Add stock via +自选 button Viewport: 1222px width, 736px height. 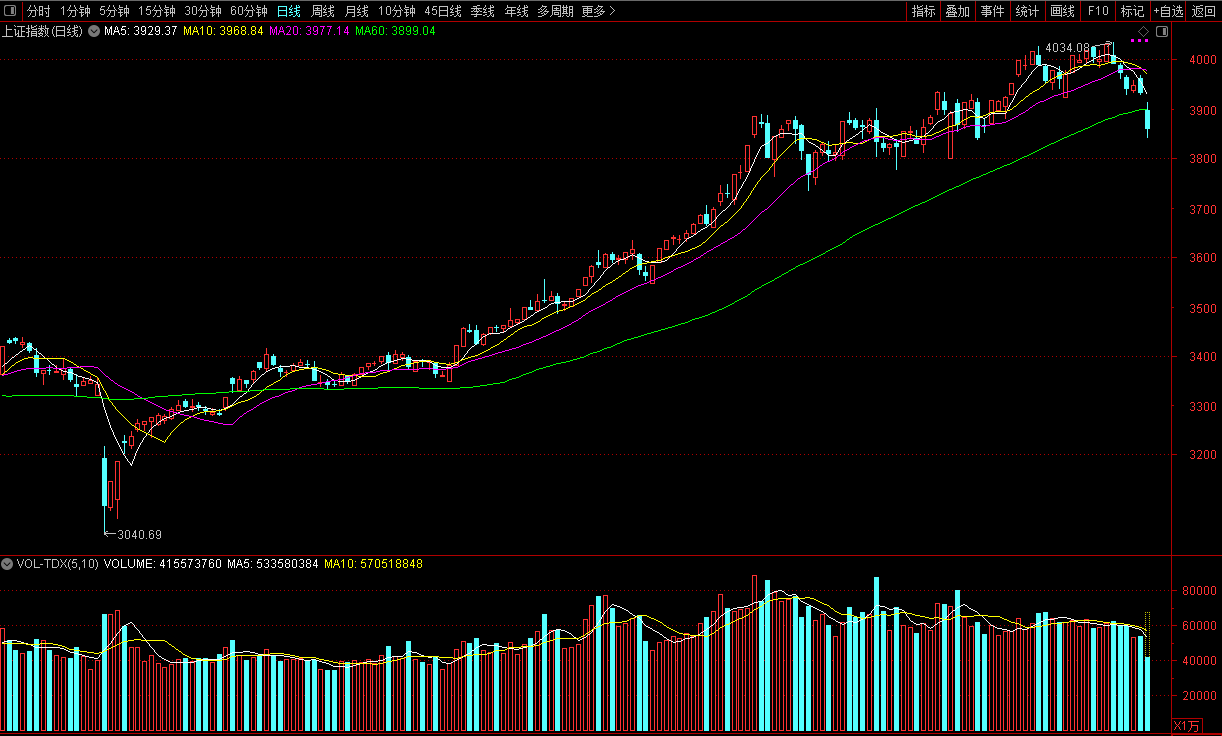[1167, 11]
